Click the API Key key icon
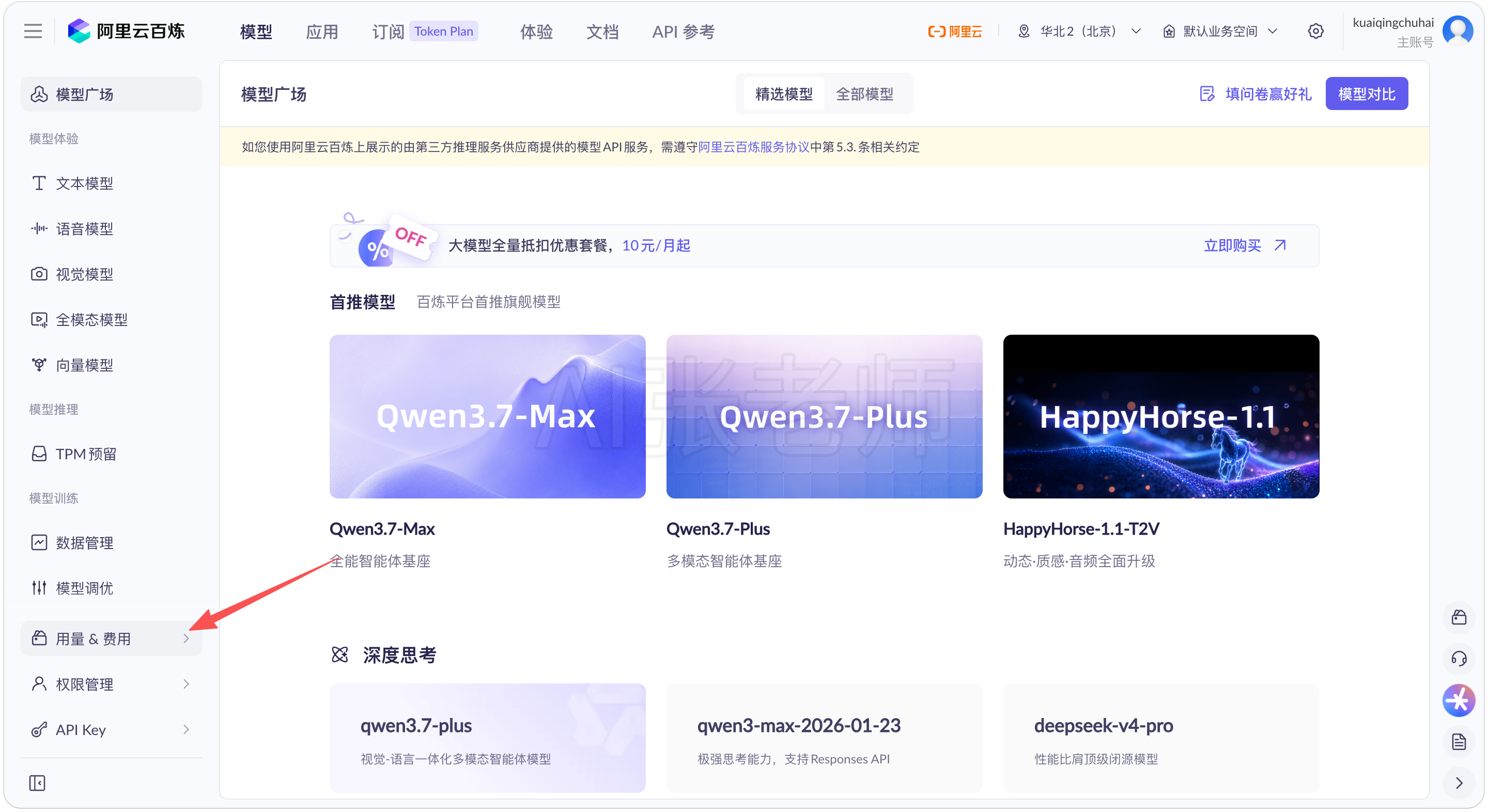 click(x=39, y=729)
